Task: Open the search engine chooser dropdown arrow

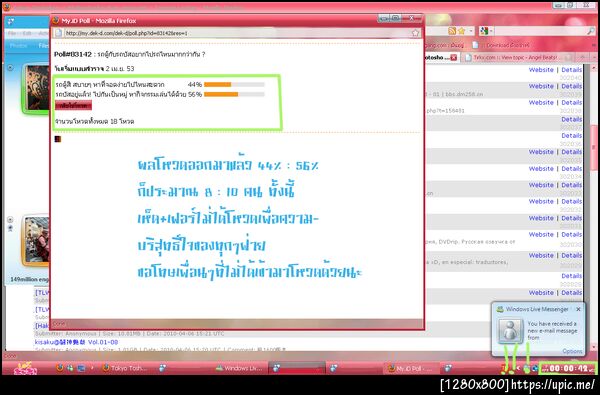Action: 490,31
